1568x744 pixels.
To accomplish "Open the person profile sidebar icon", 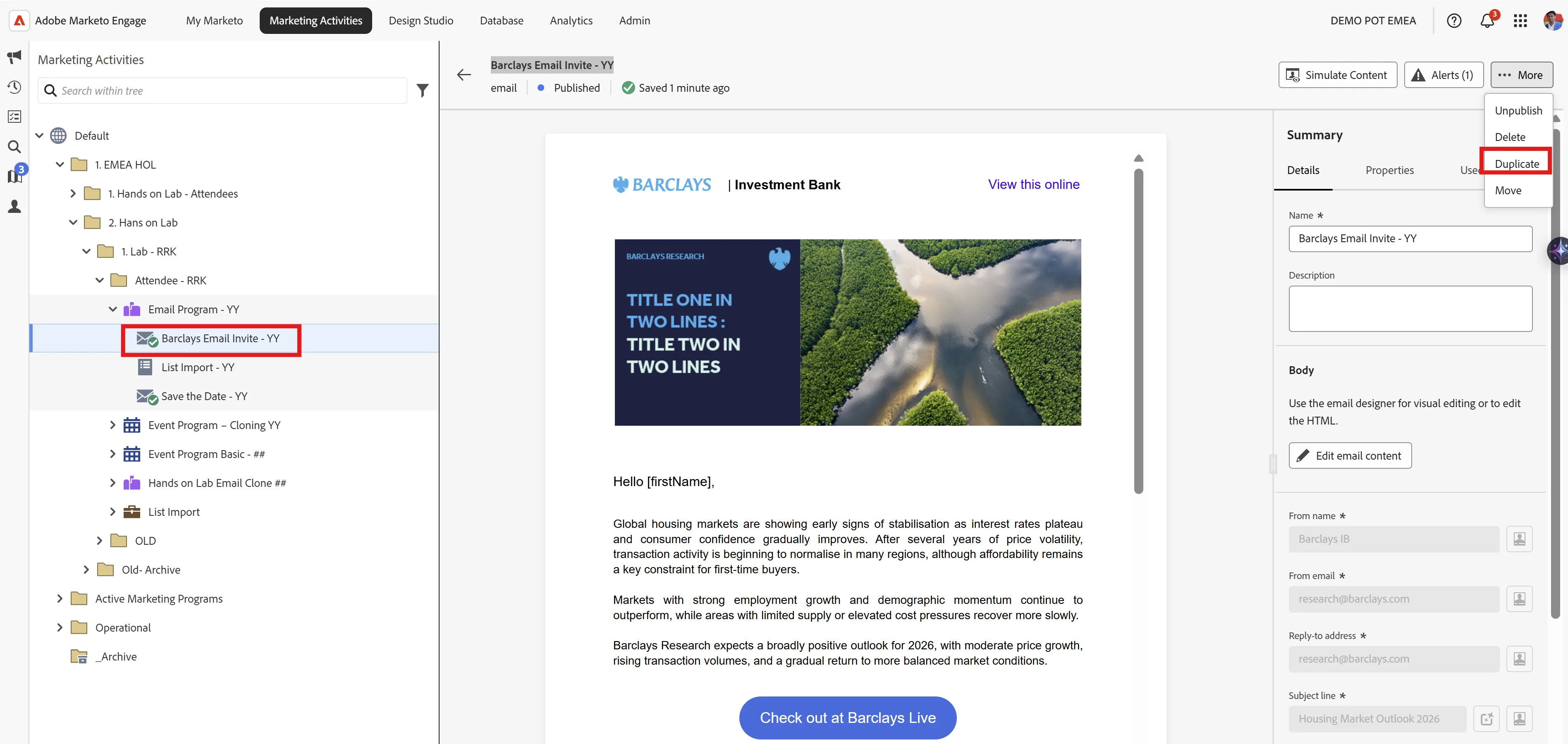I will click(x=14, y=206).
